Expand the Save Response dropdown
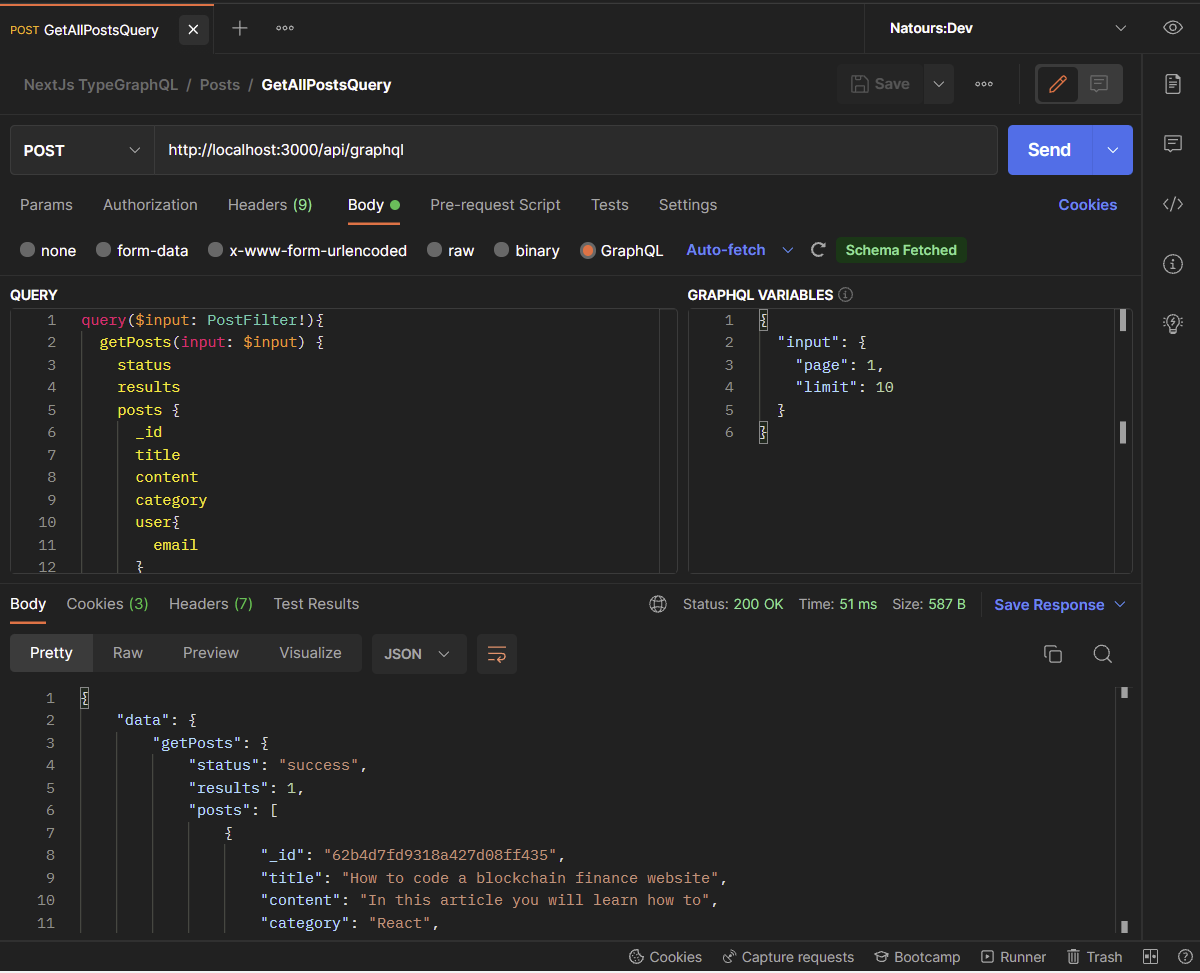Screen dimensions: 1200x973 click(1119, 604)
